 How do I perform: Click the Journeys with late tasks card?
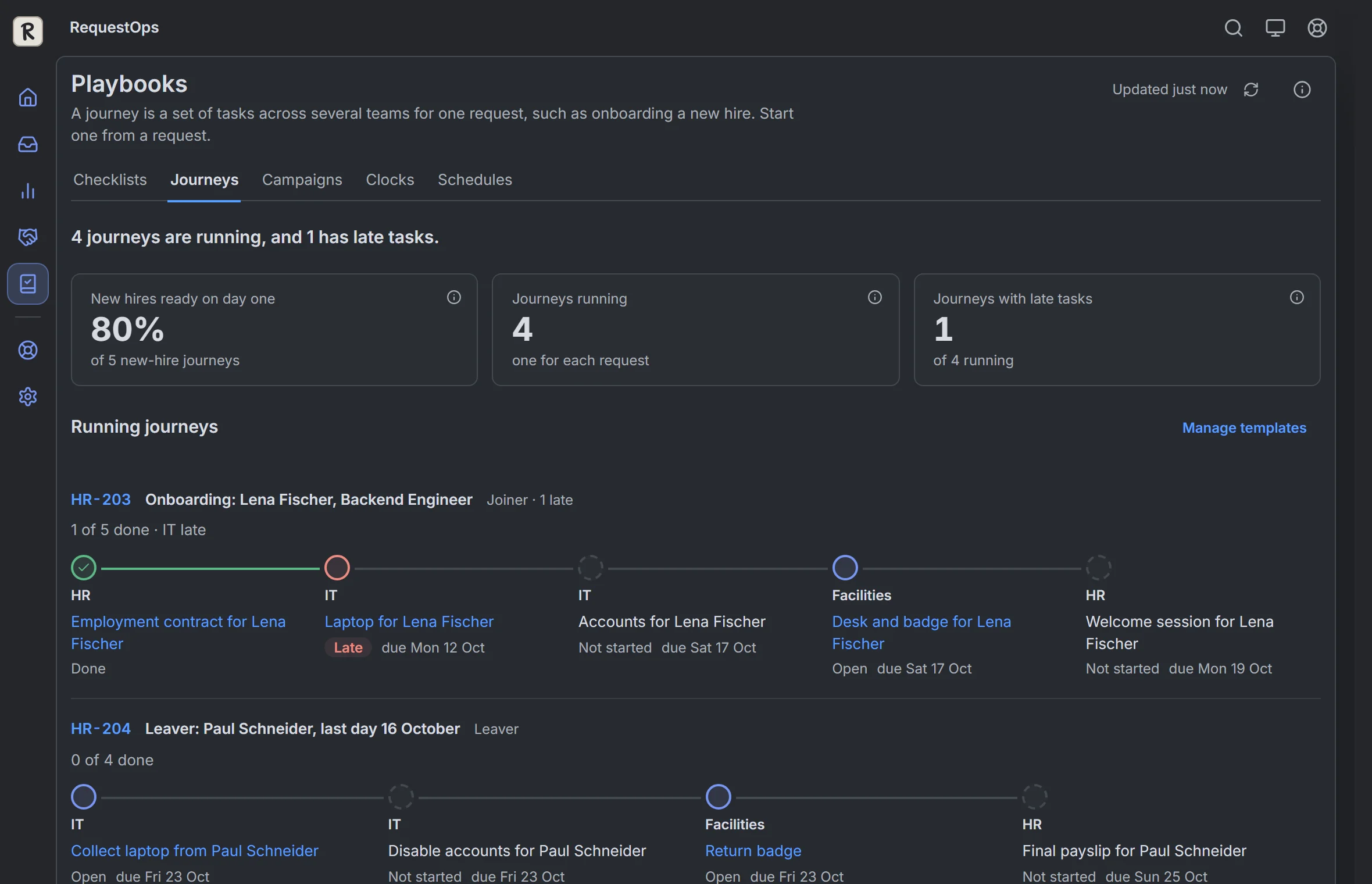pyautogui.click(x=1117, y=330)
